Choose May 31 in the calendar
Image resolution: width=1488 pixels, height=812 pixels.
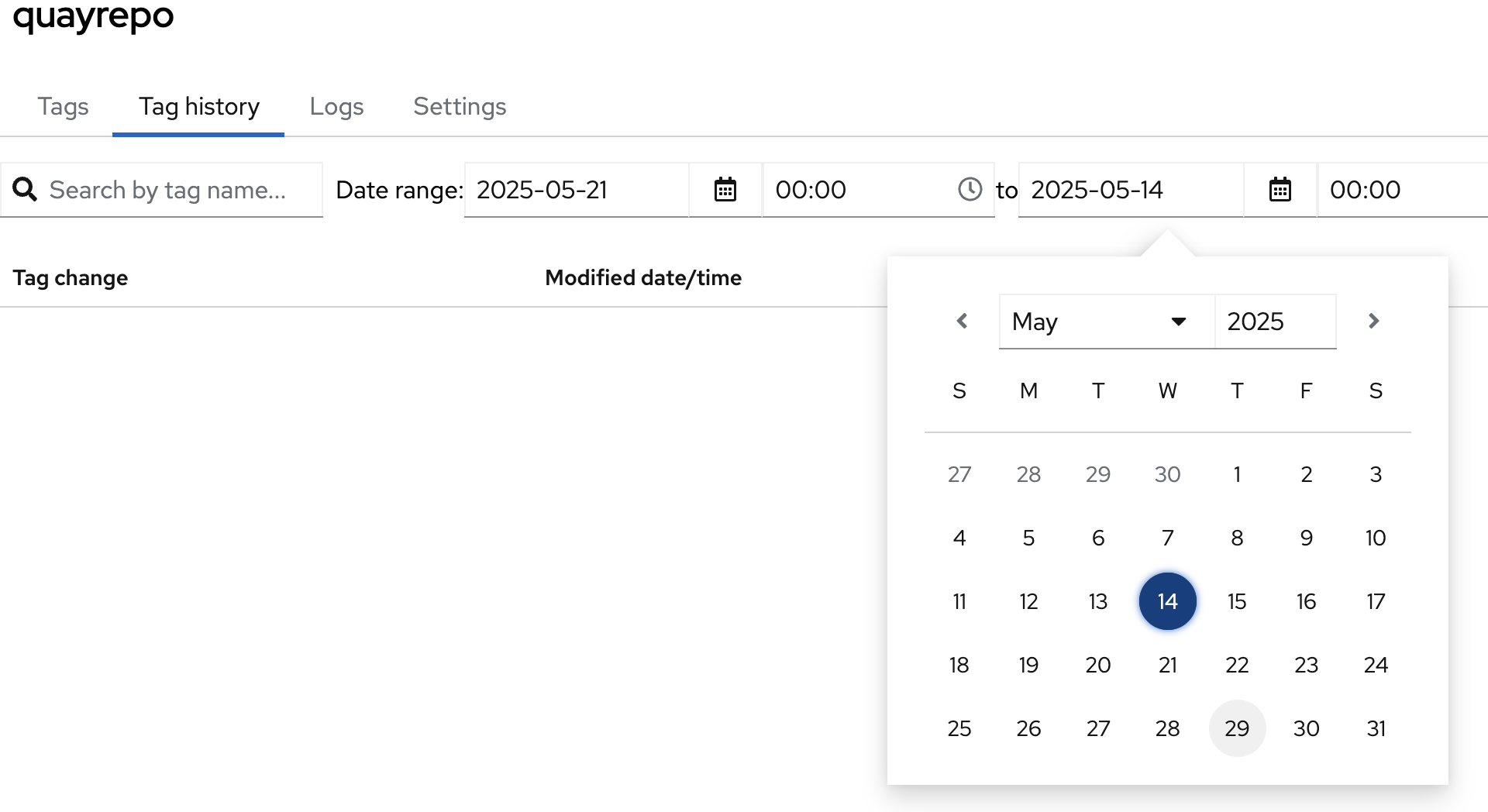pos(1376,728)
